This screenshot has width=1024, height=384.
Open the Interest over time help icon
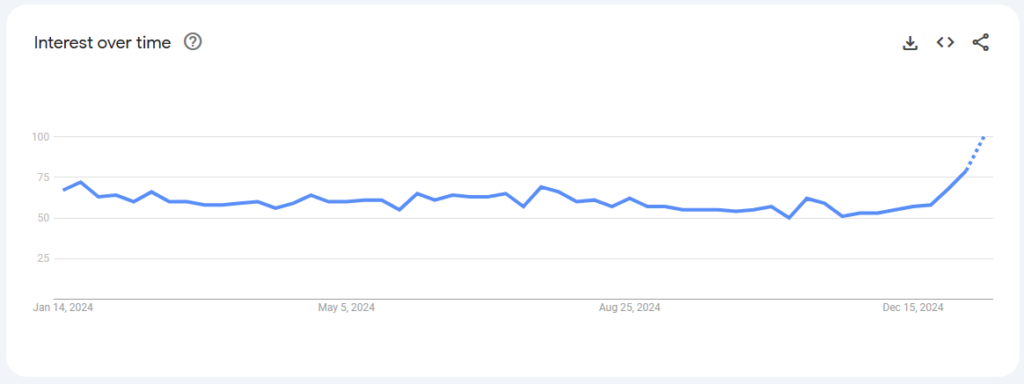pyautogui.click(x=193, y=42)
